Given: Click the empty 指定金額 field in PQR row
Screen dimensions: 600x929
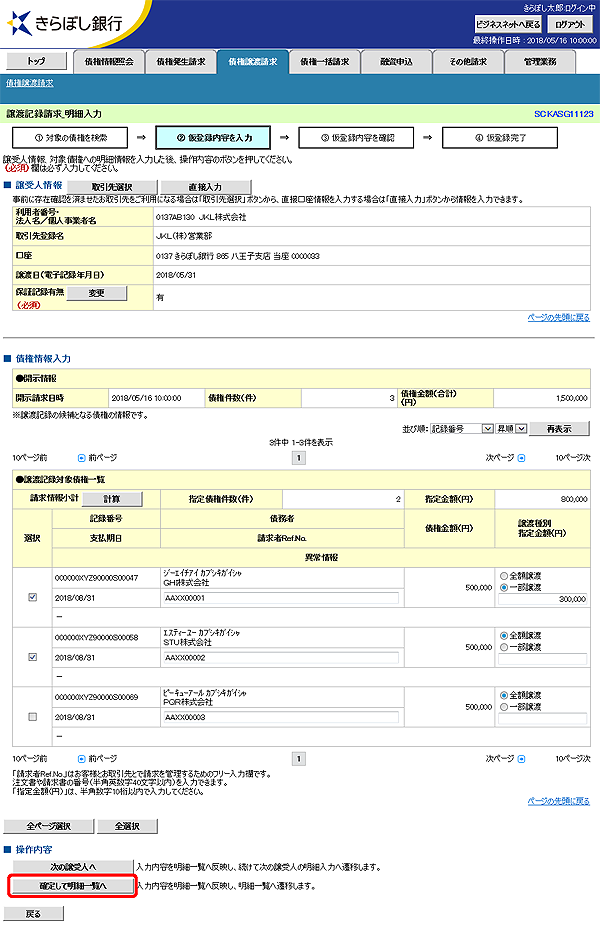Looking at the screenshot, I should coord(543,719).
